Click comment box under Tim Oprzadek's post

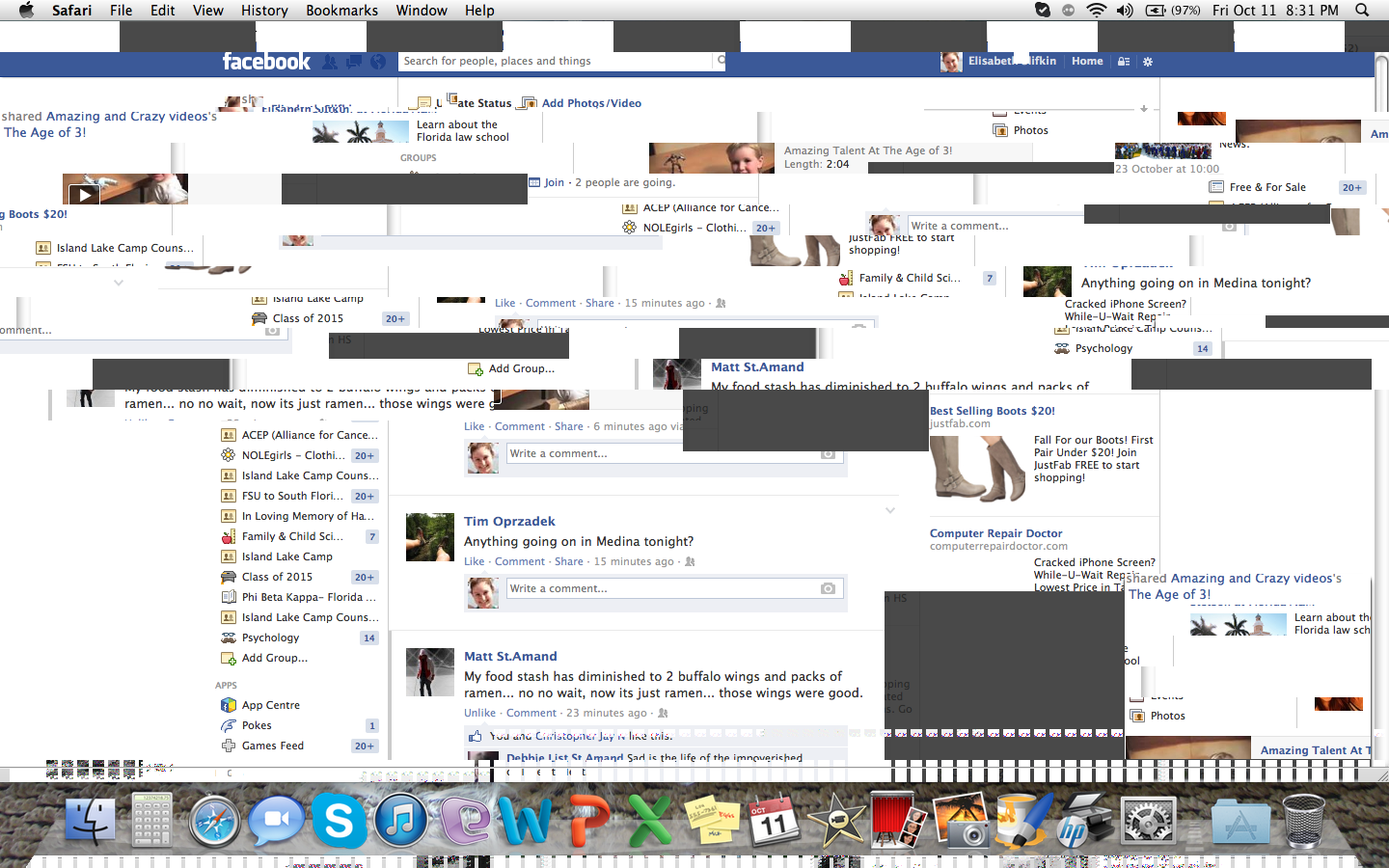click(x=675, y=588)
